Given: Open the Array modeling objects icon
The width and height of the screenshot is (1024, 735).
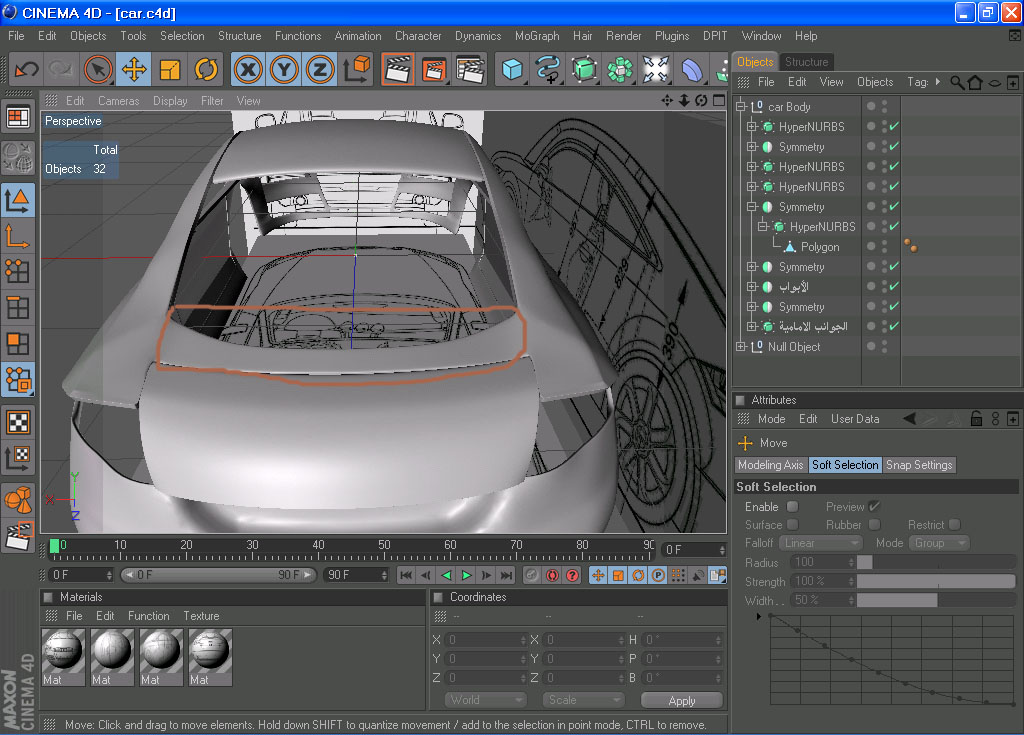Looking at the screenshot, I should 620,69.
